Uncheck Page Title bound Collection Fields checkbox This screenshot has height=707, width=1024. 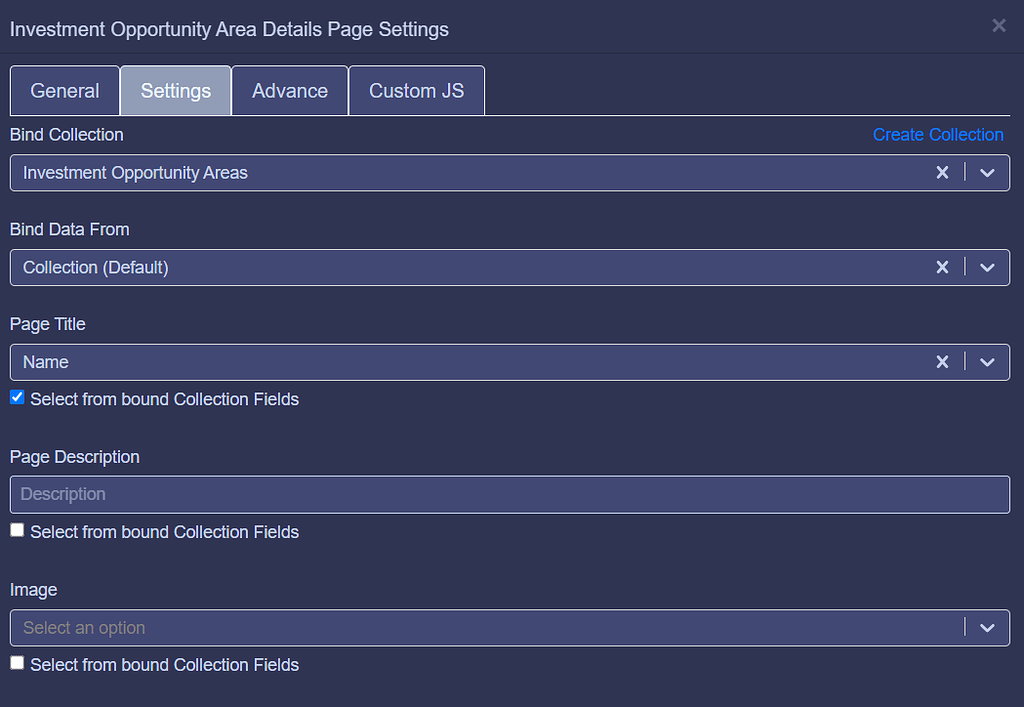tap(17, 398)
